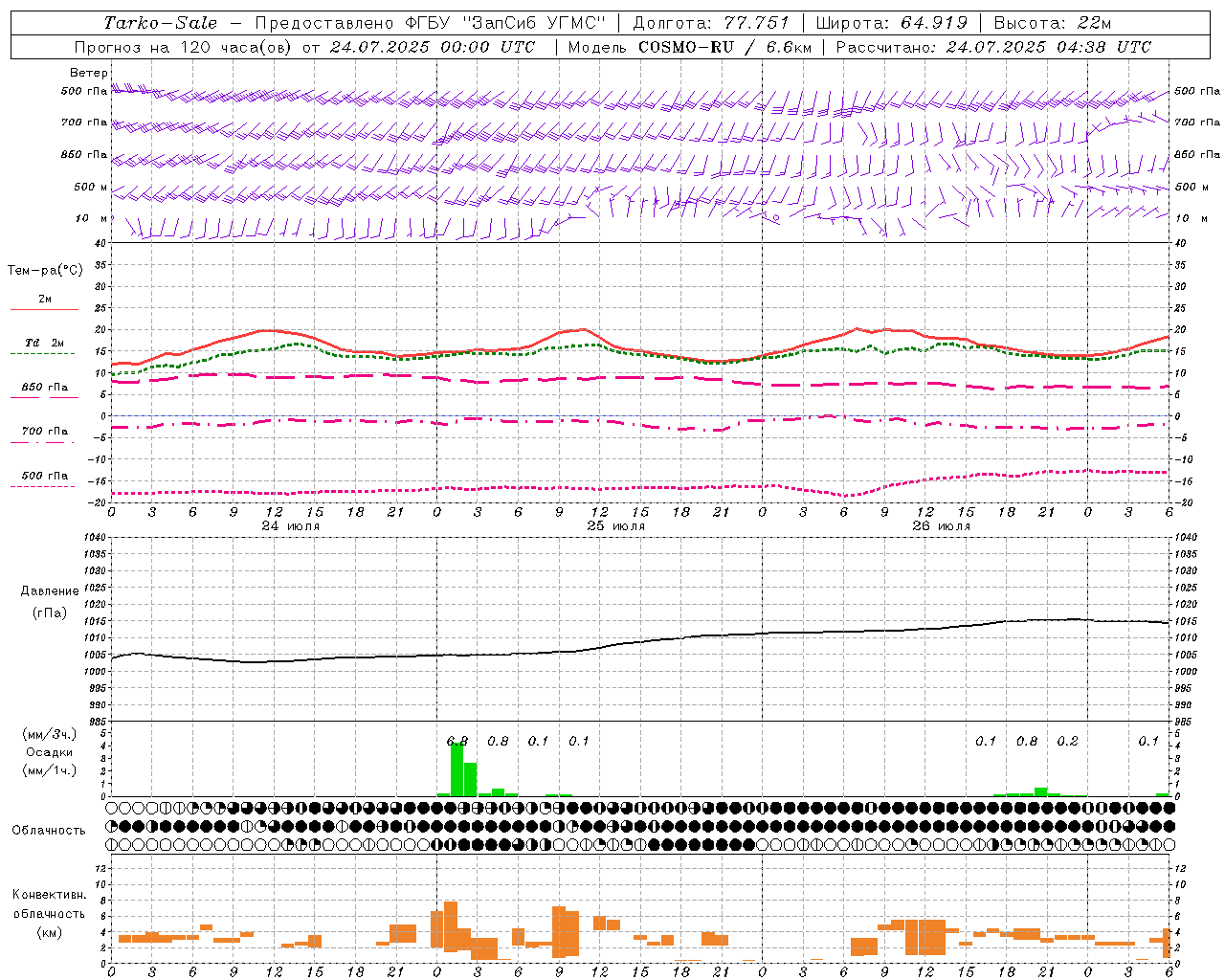
Task: Click the "6.8" precipitation amount value
Action: (x=457, y=742)
